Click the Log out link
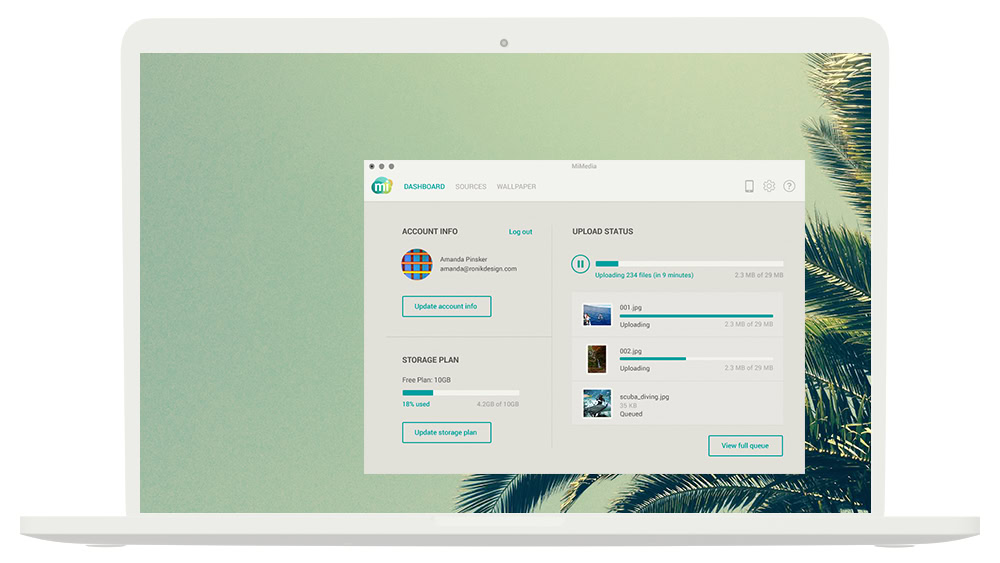 tap(520, 232)
